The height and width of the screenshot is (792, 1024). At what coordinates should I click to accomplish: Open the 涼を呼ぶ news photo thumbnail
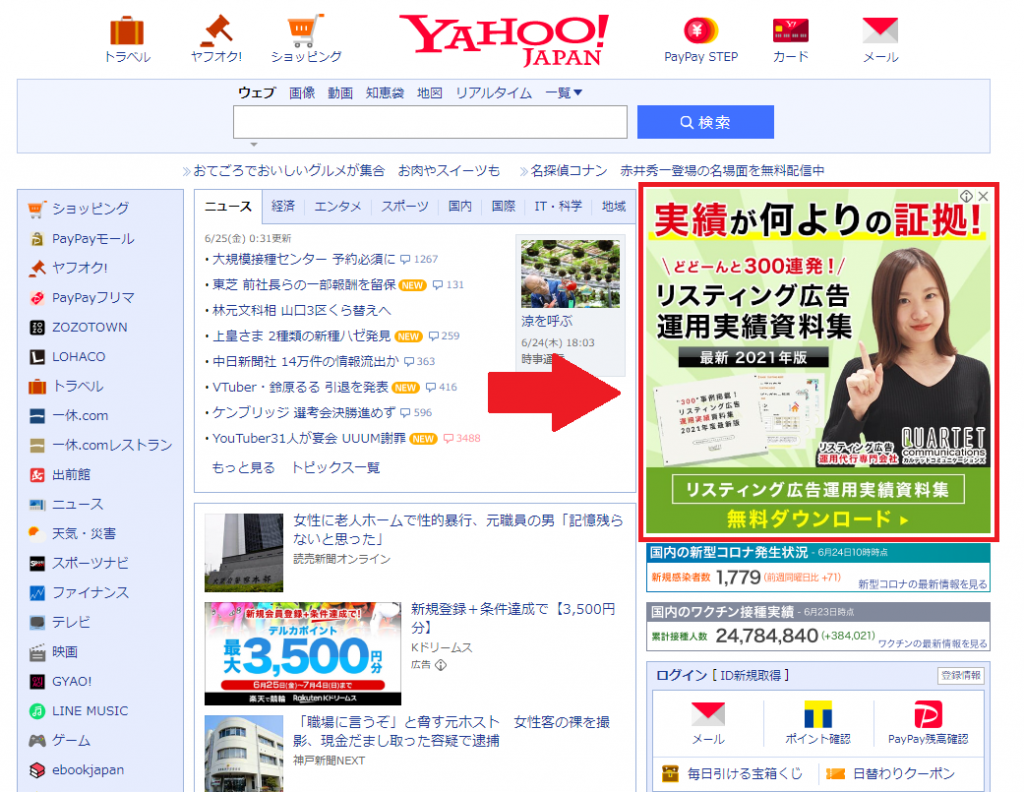[570, 274]
